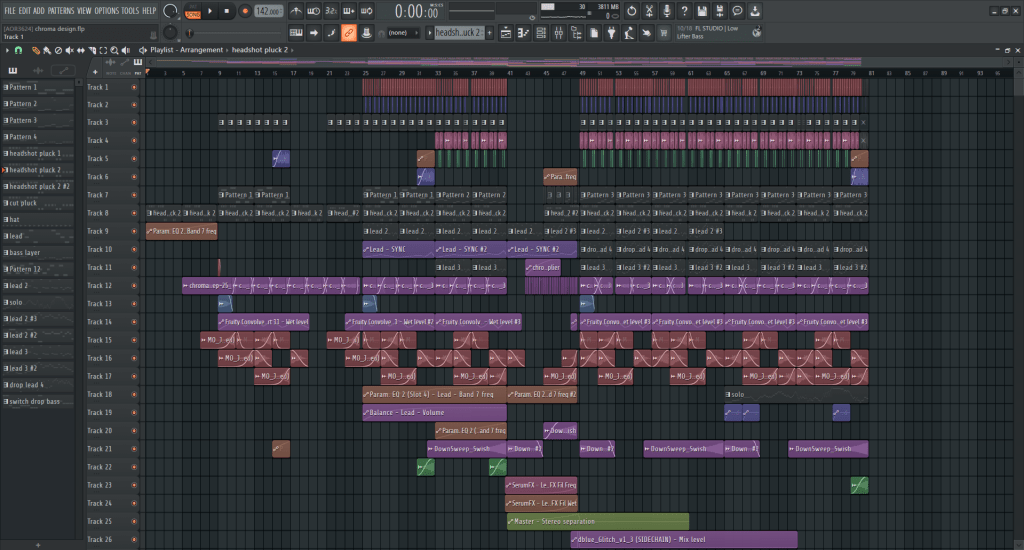
Task: Click the Record button in transport
Action: (244, 11)
